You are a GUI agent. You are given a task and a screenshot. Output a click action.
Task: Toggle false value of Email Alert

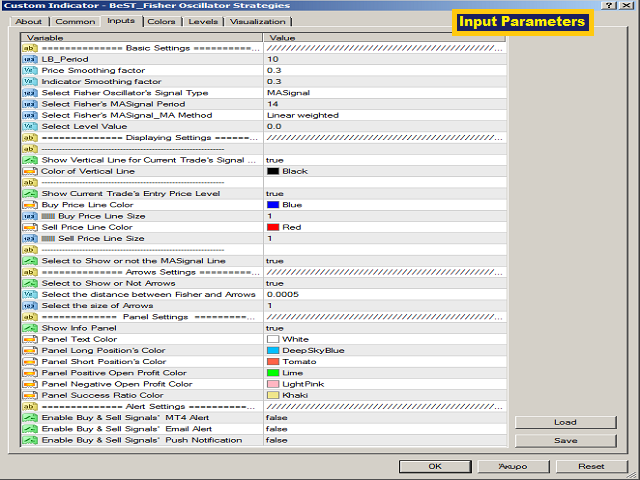click(x=277, y=429)
